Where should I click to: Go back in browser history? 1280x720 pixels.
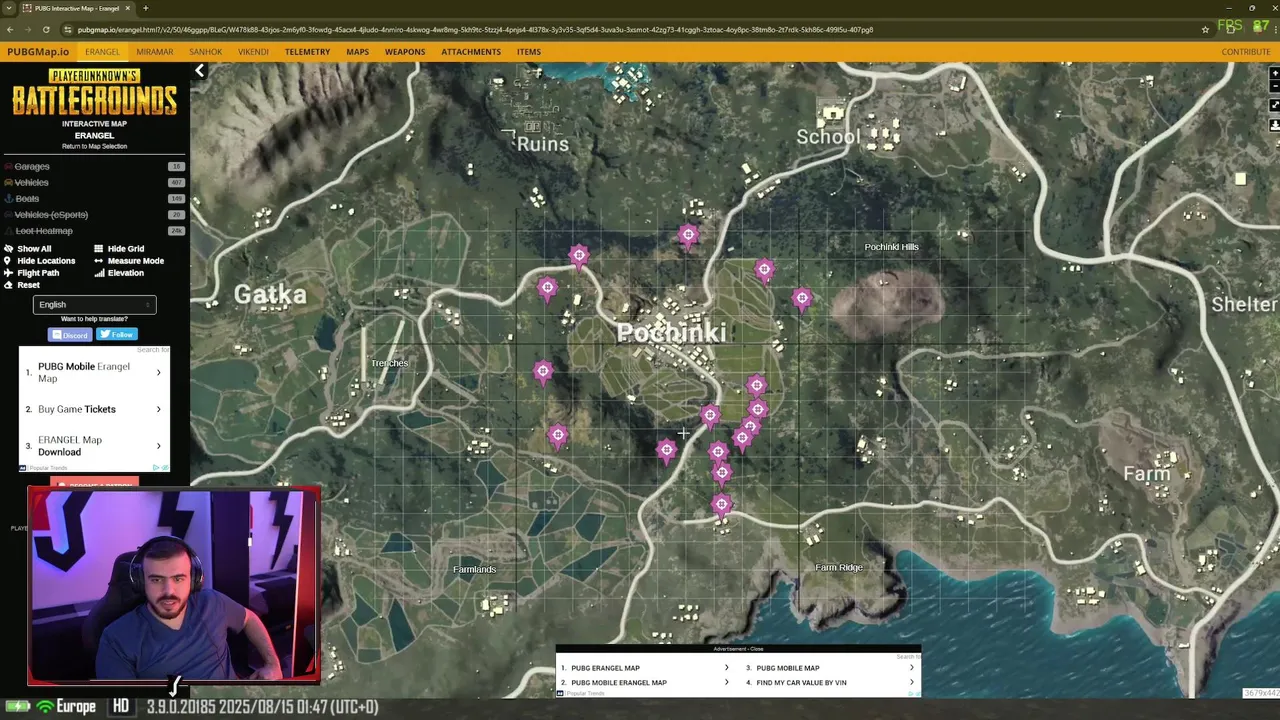coord(10,29)
